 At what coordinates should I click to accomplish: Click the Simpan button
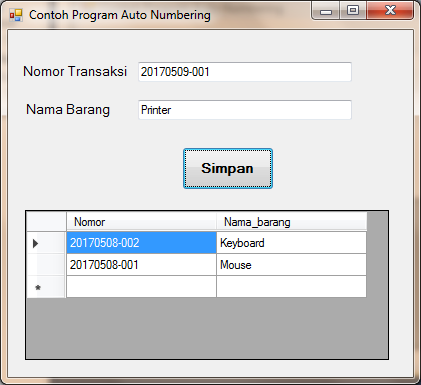click(x=228, y=168)
